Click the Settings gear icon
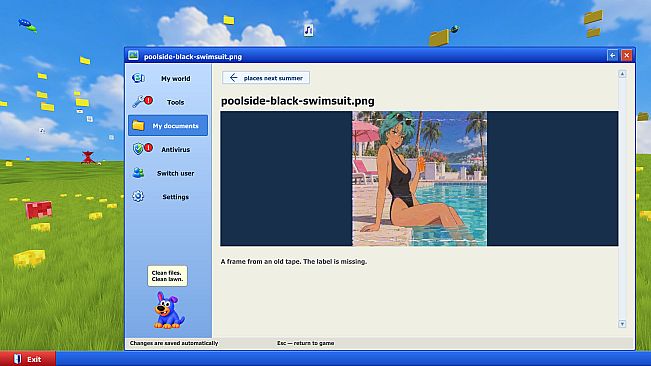 (138, 196)
